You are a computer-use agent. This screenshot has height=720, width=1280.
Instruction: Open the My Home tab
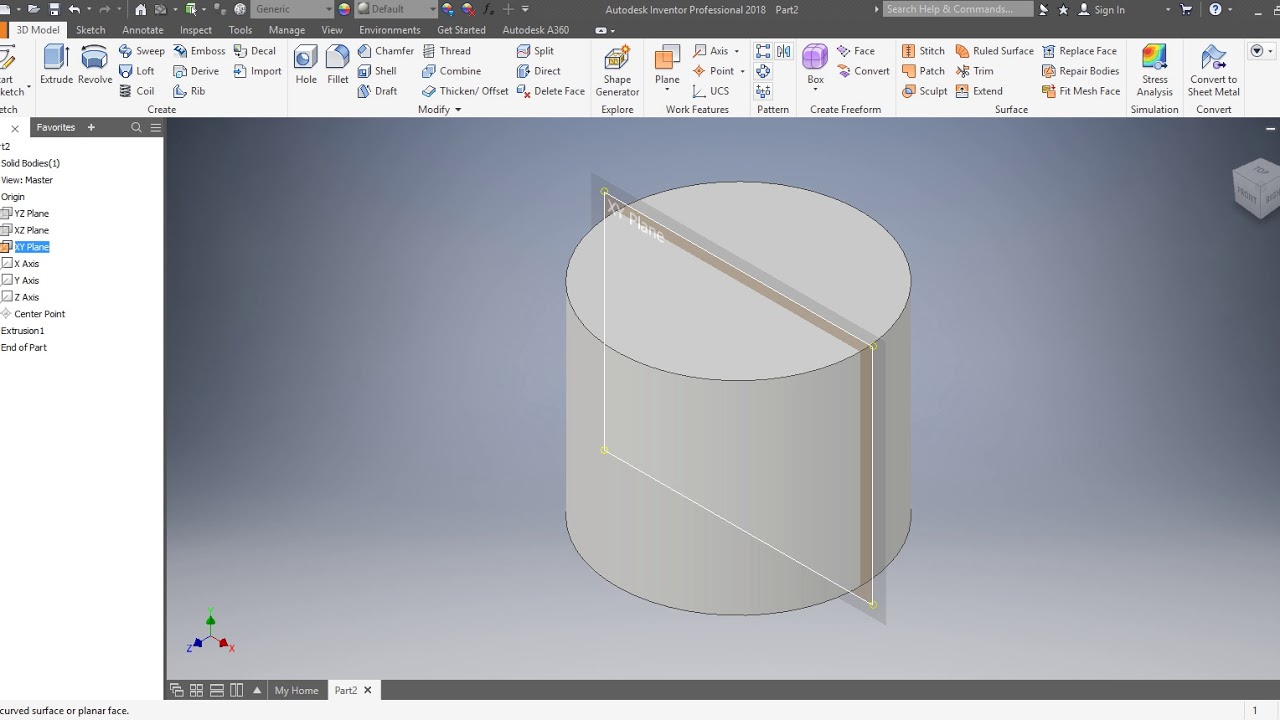coord(296,690)
